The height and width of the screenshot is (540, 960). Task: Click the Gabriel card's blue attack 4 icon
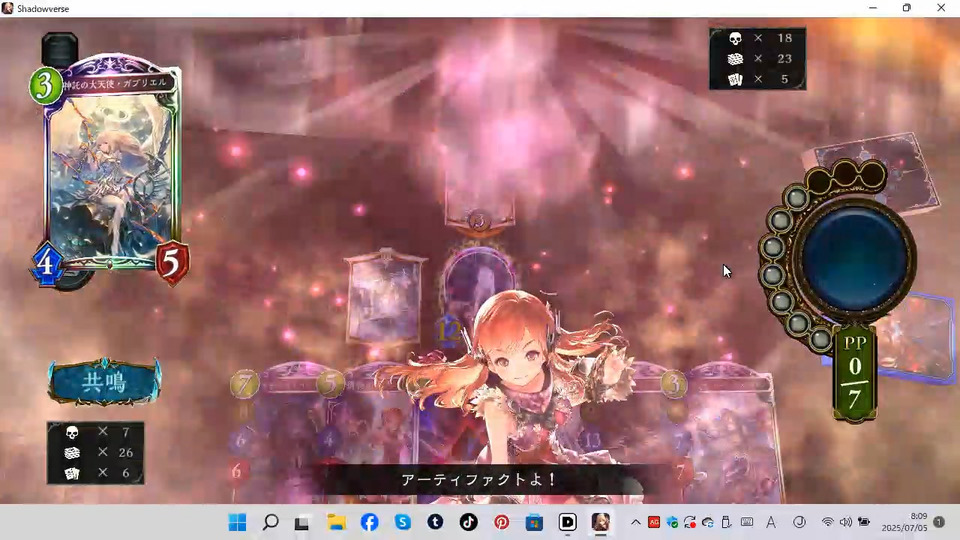click(x=47, y=263)
